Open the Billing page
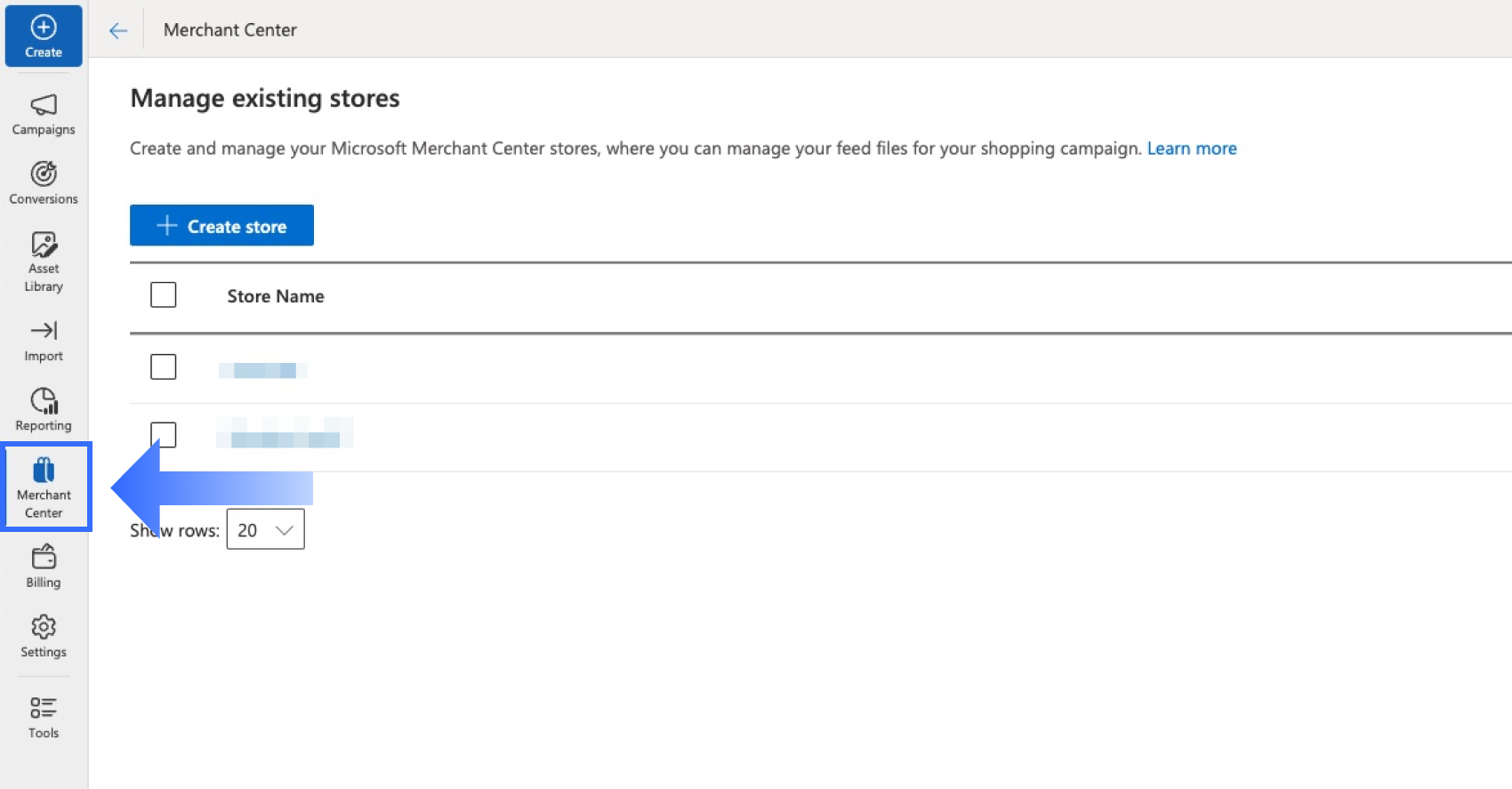Viewport: 1512px width, 789px height. pyautogui.click(x=44, y=567)
